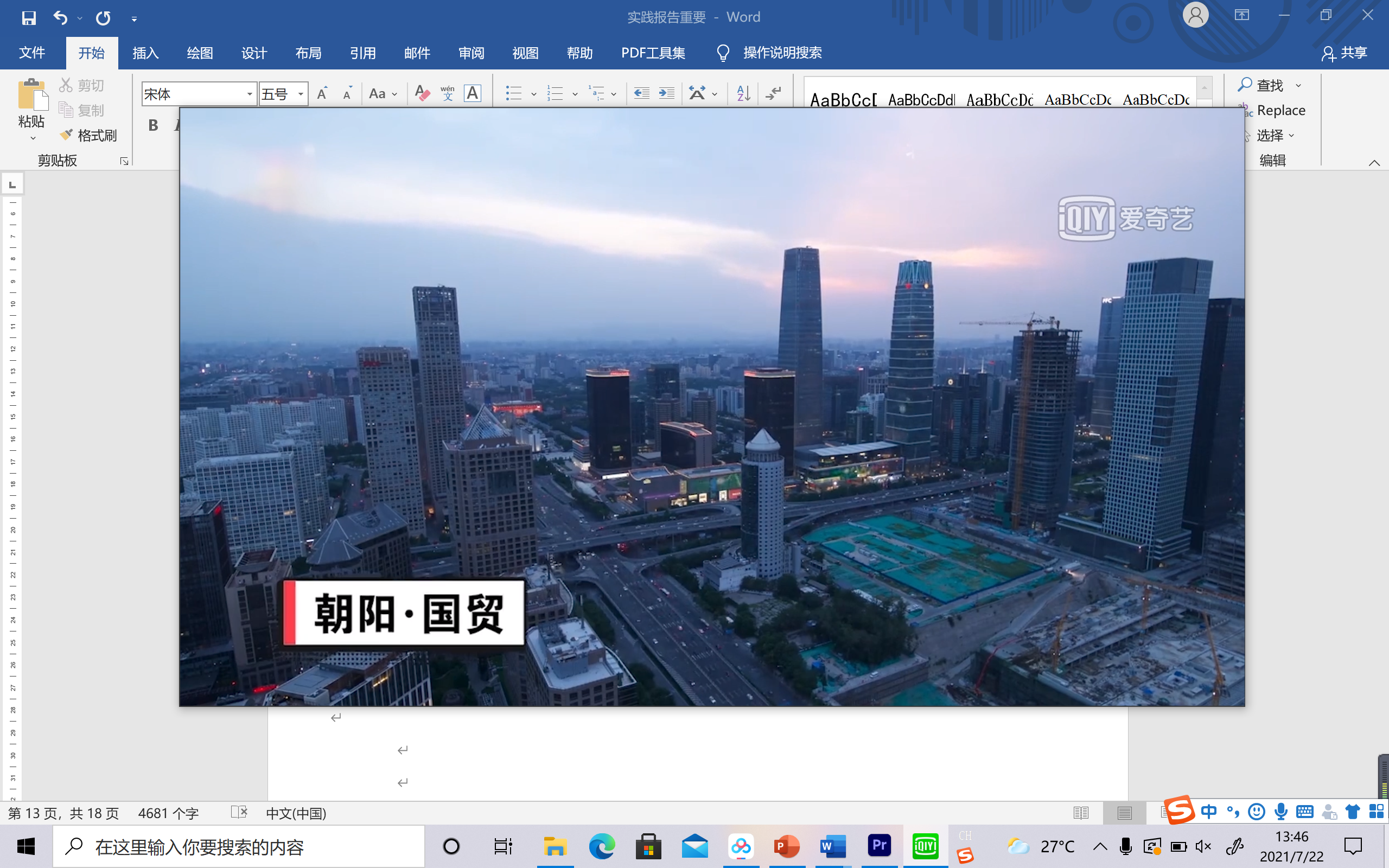Click the Save icon in quick access toolbar
This screenshot has height=868, width=1389.
tap(29, 18)
